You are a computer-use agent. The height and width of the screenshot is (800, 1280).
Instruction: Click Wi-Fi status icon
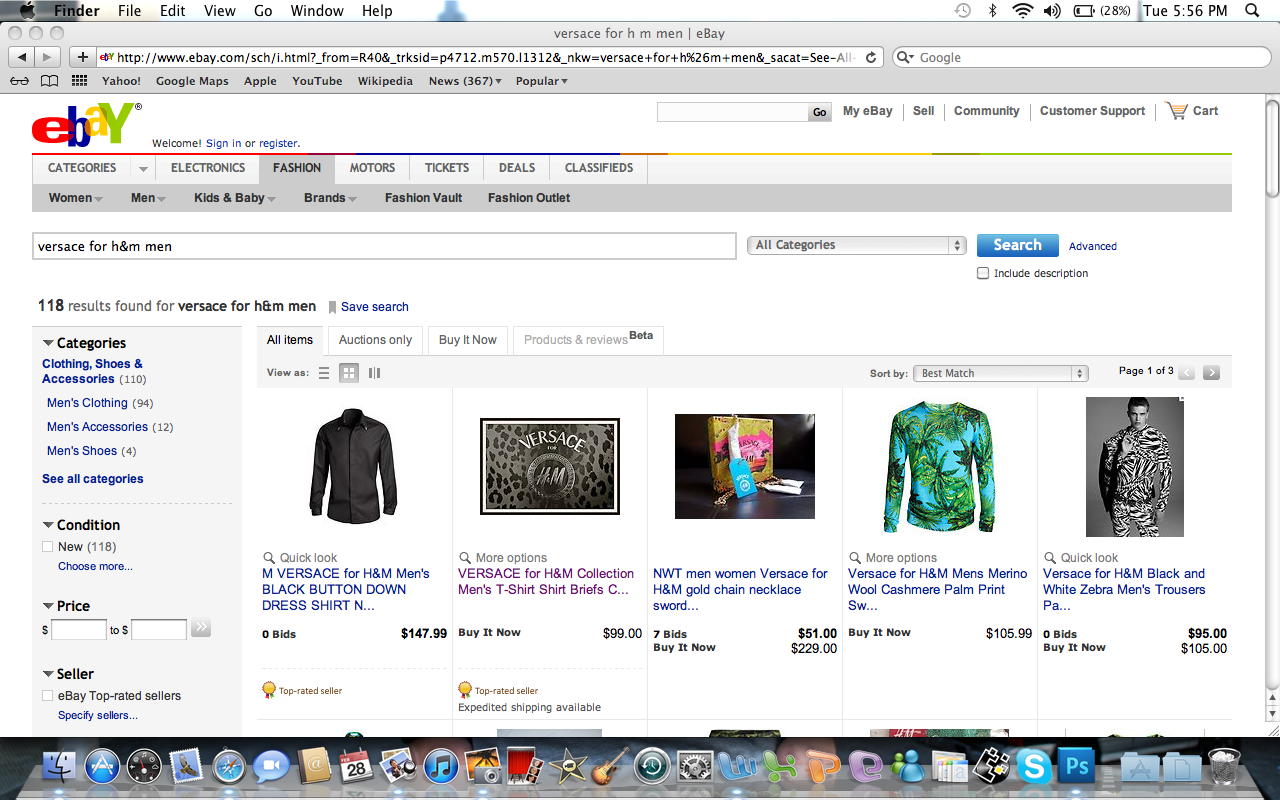click(x=1022, y=11)
